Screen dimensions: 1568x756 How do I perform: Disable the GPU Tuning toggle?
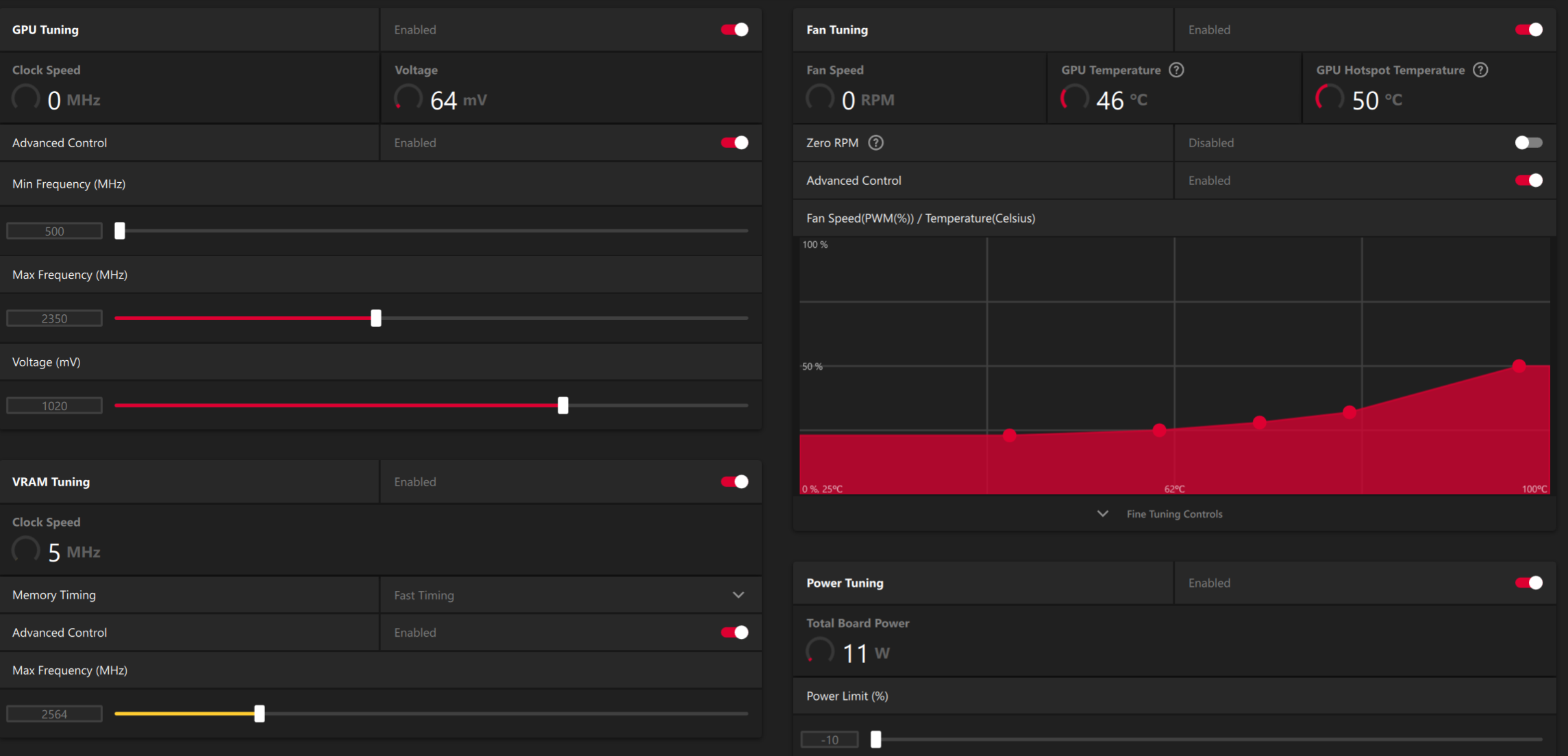tap(734, 29)
